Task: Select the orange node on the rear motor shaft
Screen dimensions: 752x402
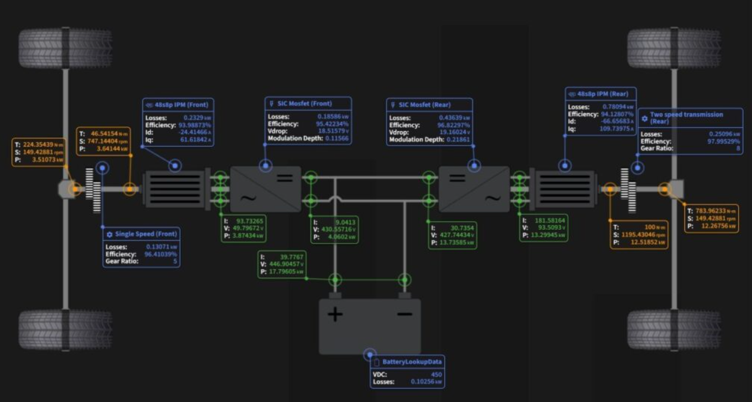Action: click(x=610, y=189)
